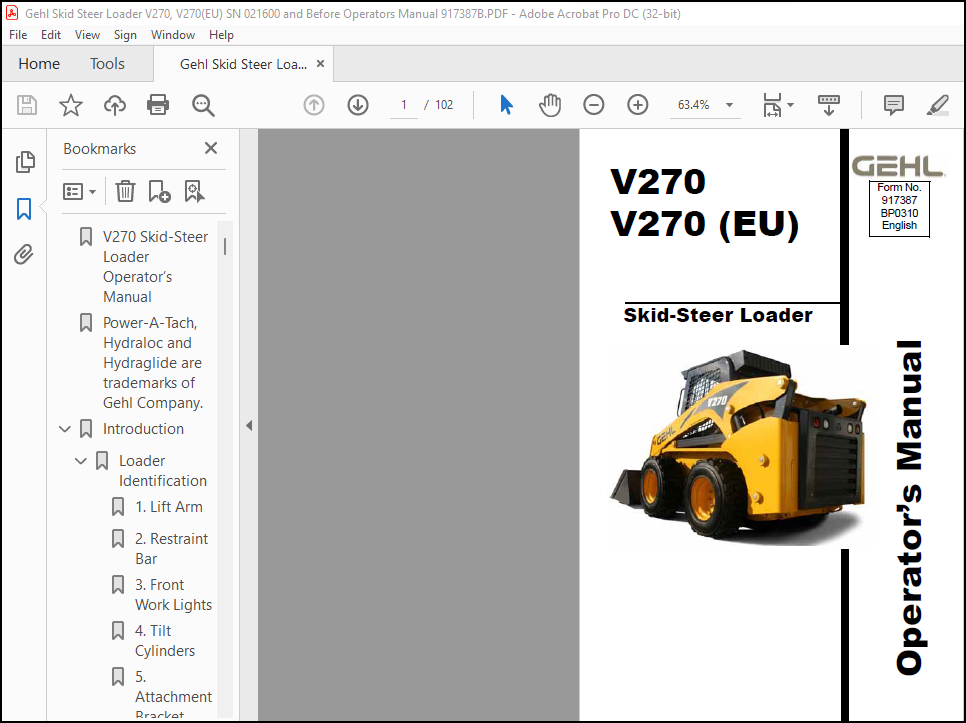Close the Gehl Skid Steer document tab
966x723 pixels.
point(320,63)
